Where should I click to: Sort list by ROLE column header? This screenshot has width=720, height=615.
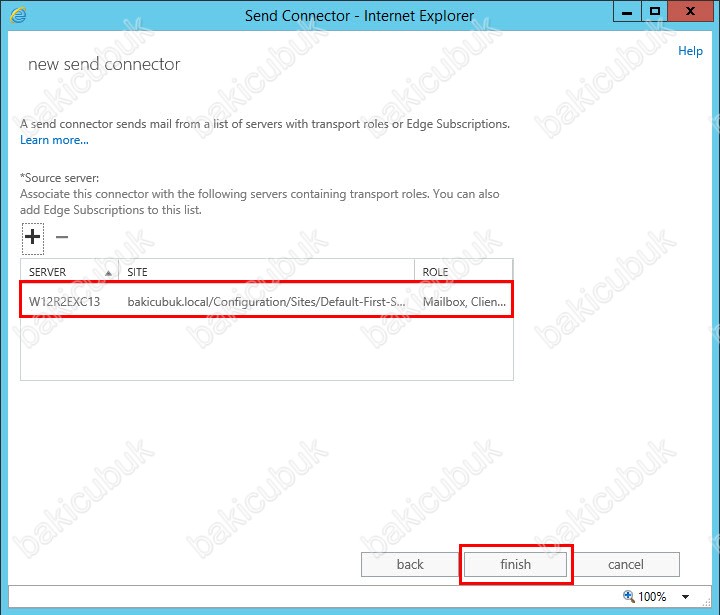tap(463, 271)
